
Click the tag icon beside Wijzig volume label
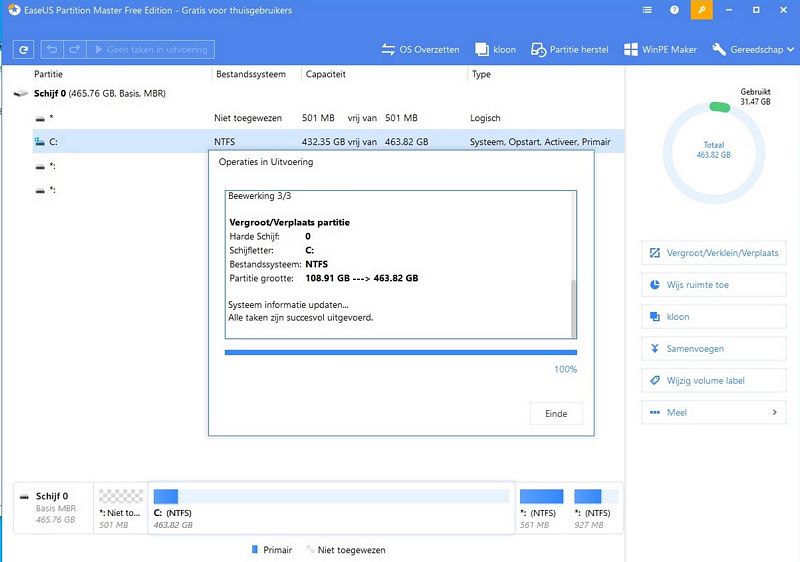655,380
